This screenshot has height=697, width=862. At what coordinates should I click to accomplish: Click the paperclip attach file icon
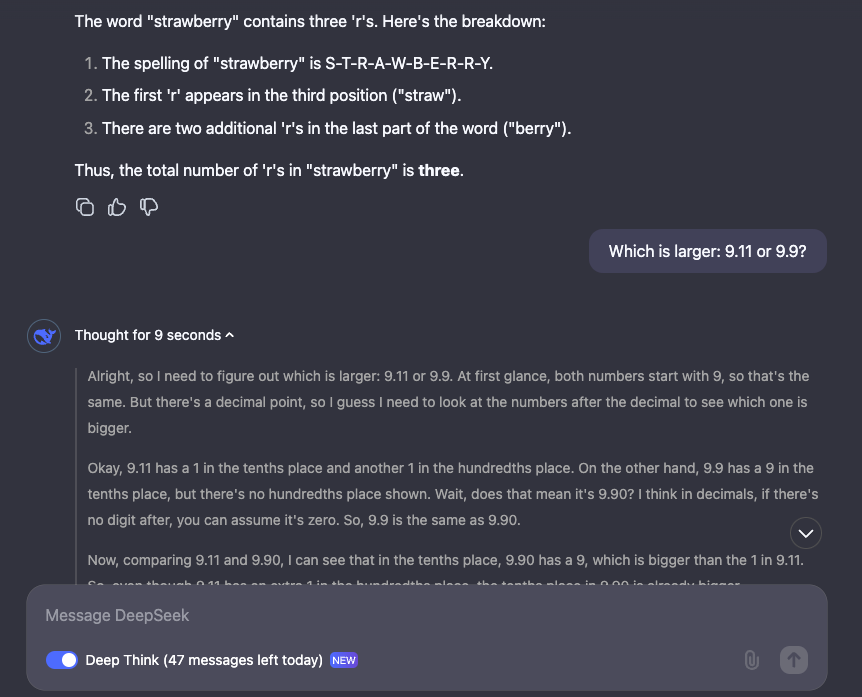pos(751,660)
